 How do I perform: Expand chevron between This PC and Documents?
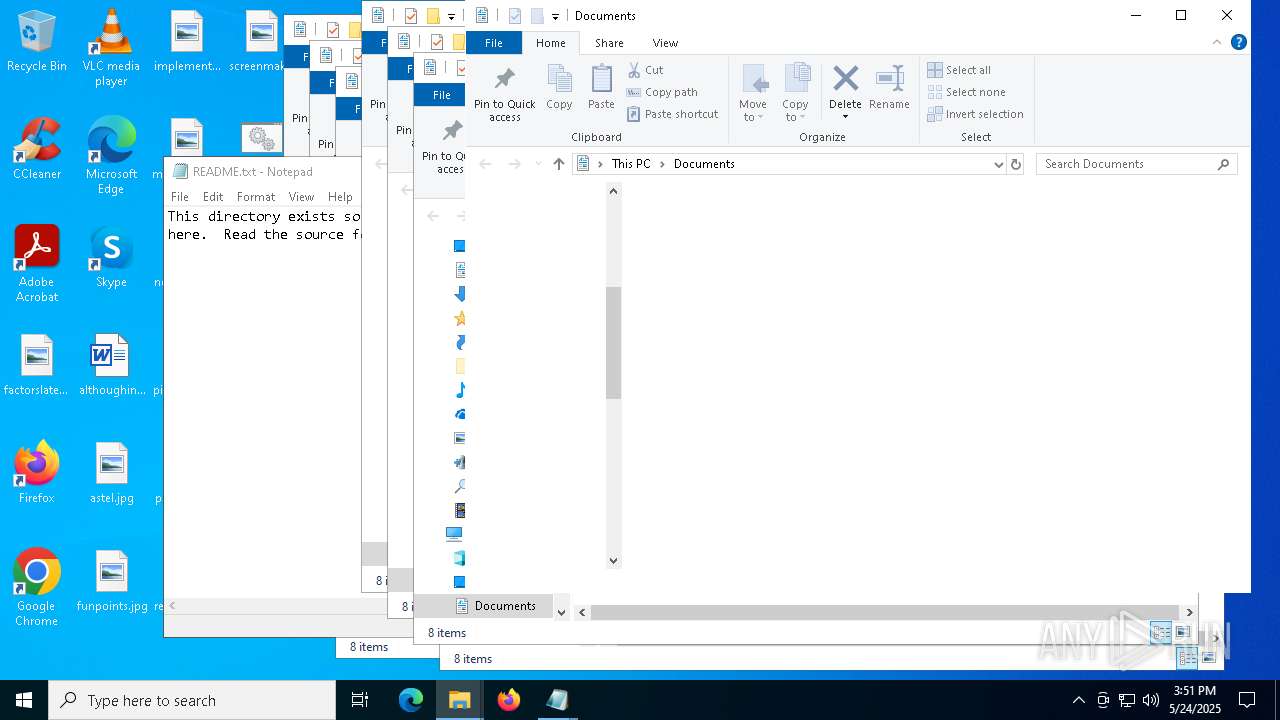pos(662,164)
